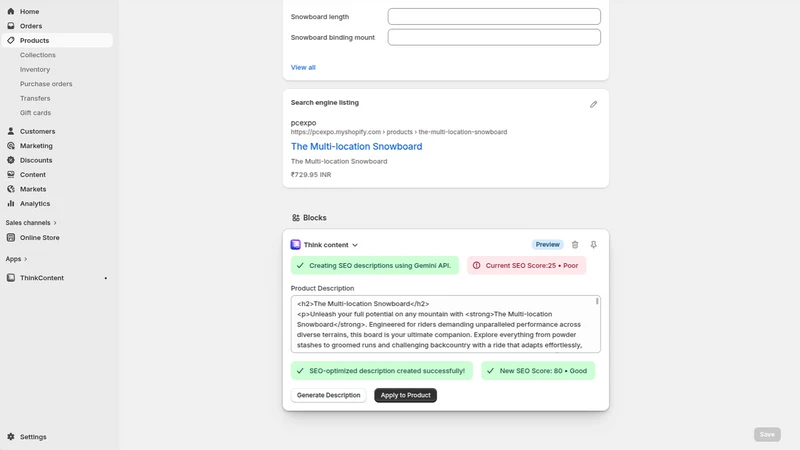Click the Analytics bar chart icon
This screenshot has width=800, height=450.
click(x=11, y=203)
